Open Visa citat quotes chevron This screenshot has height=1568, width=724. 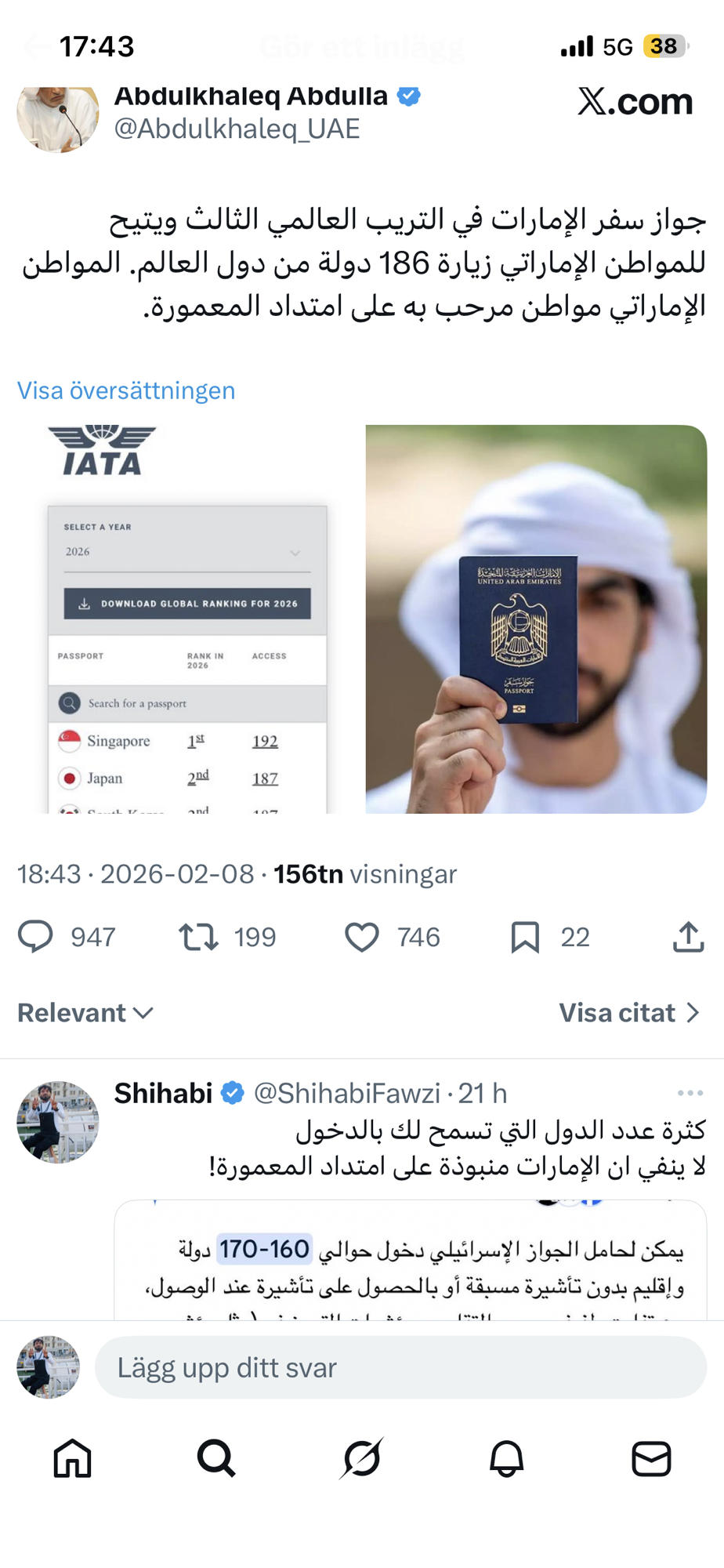(x=629, y=1013)
